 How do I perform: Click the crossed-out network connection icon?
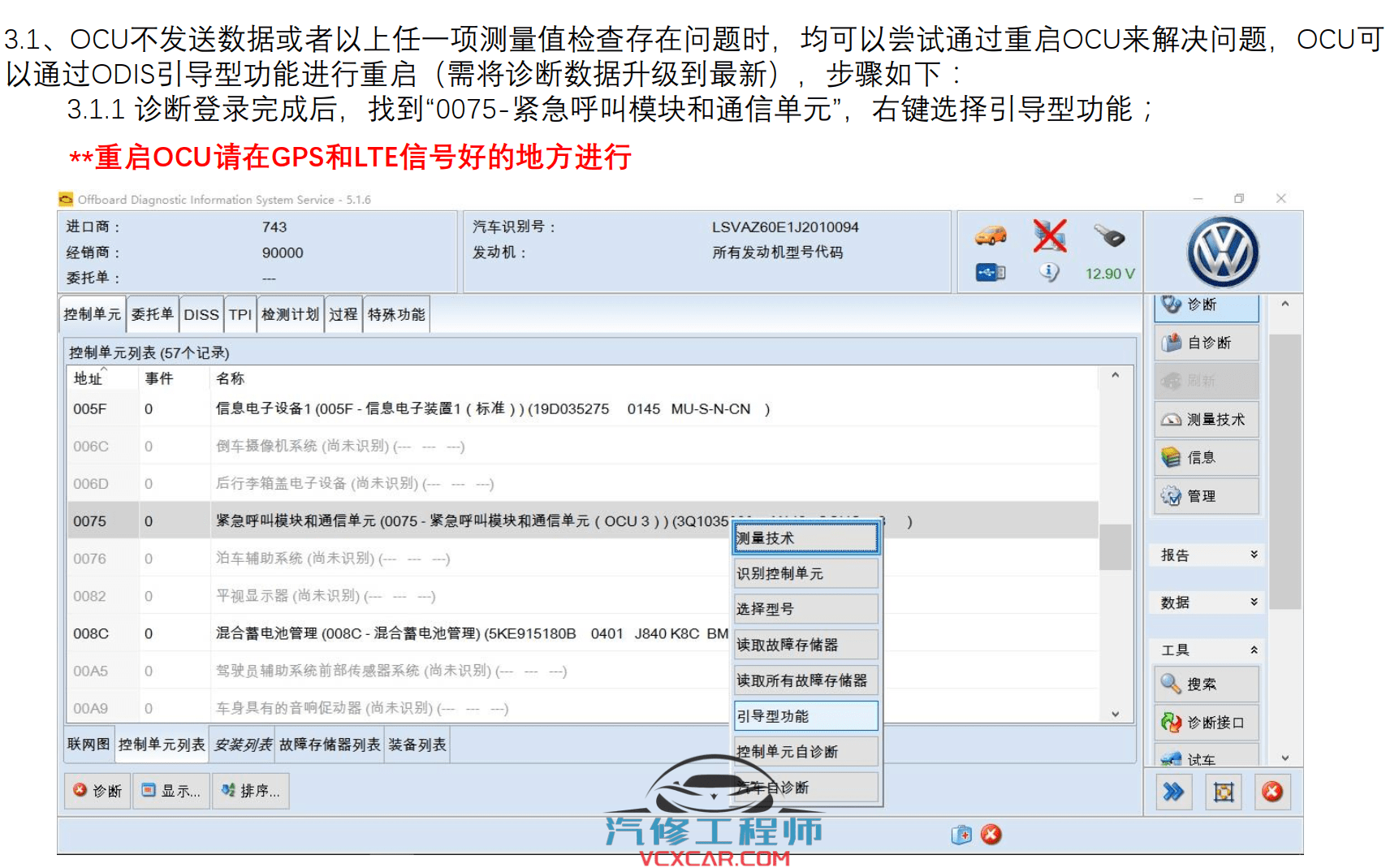click(x=1050, y=236)
